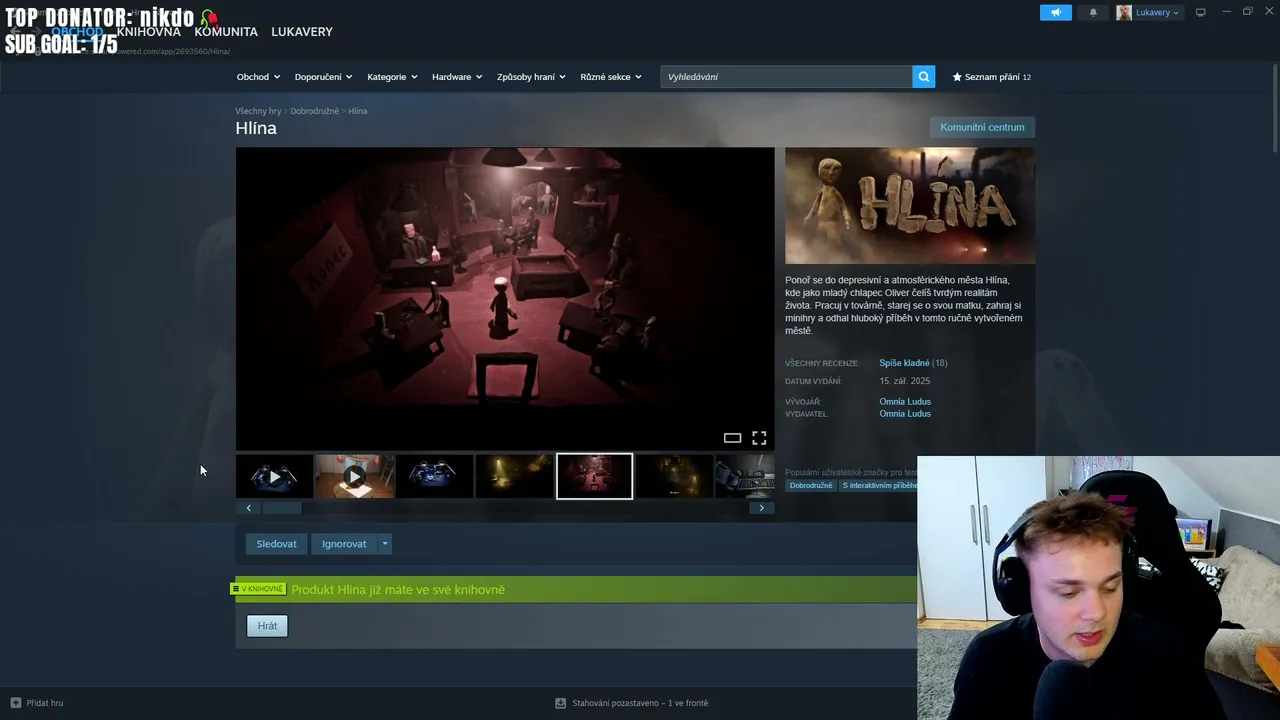The image size is (1280, 720).
Task: Open the Různé sekce dropdown
Action: click(x=611, y=77)
